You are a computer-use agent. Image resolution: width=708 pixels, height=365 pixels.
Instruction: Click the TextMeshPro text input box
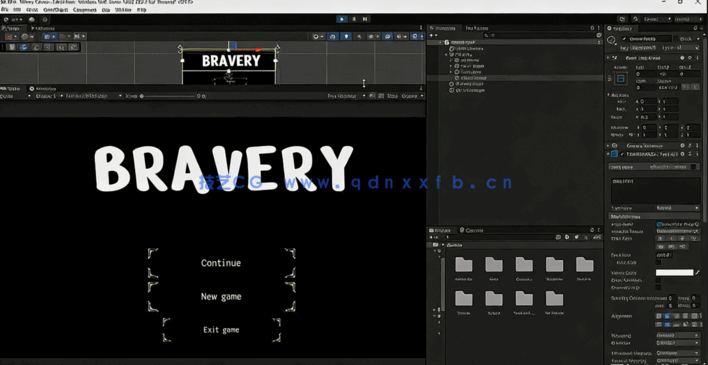pos(655,190)
